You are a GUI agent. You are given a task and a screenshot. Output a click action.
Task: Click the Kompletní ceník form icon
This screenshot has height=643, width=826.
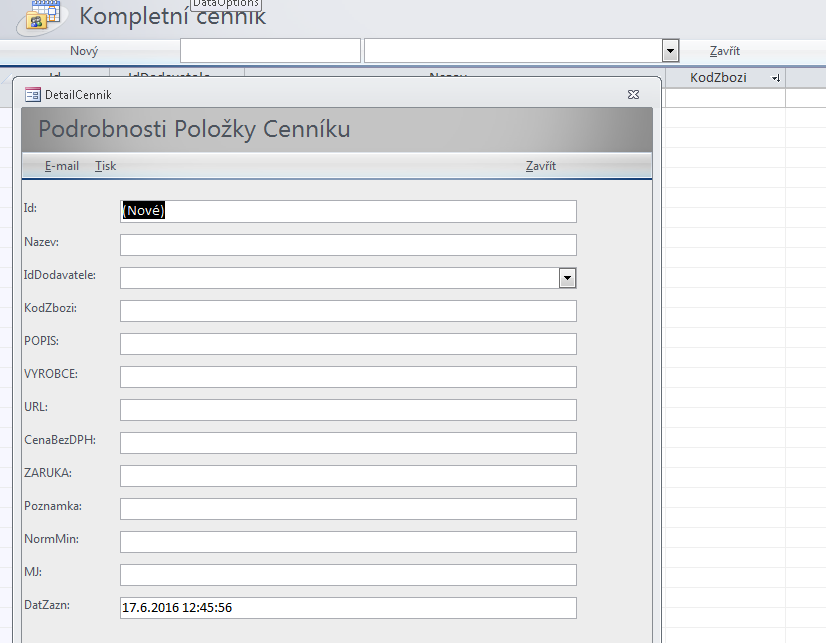tap(44, 17)
